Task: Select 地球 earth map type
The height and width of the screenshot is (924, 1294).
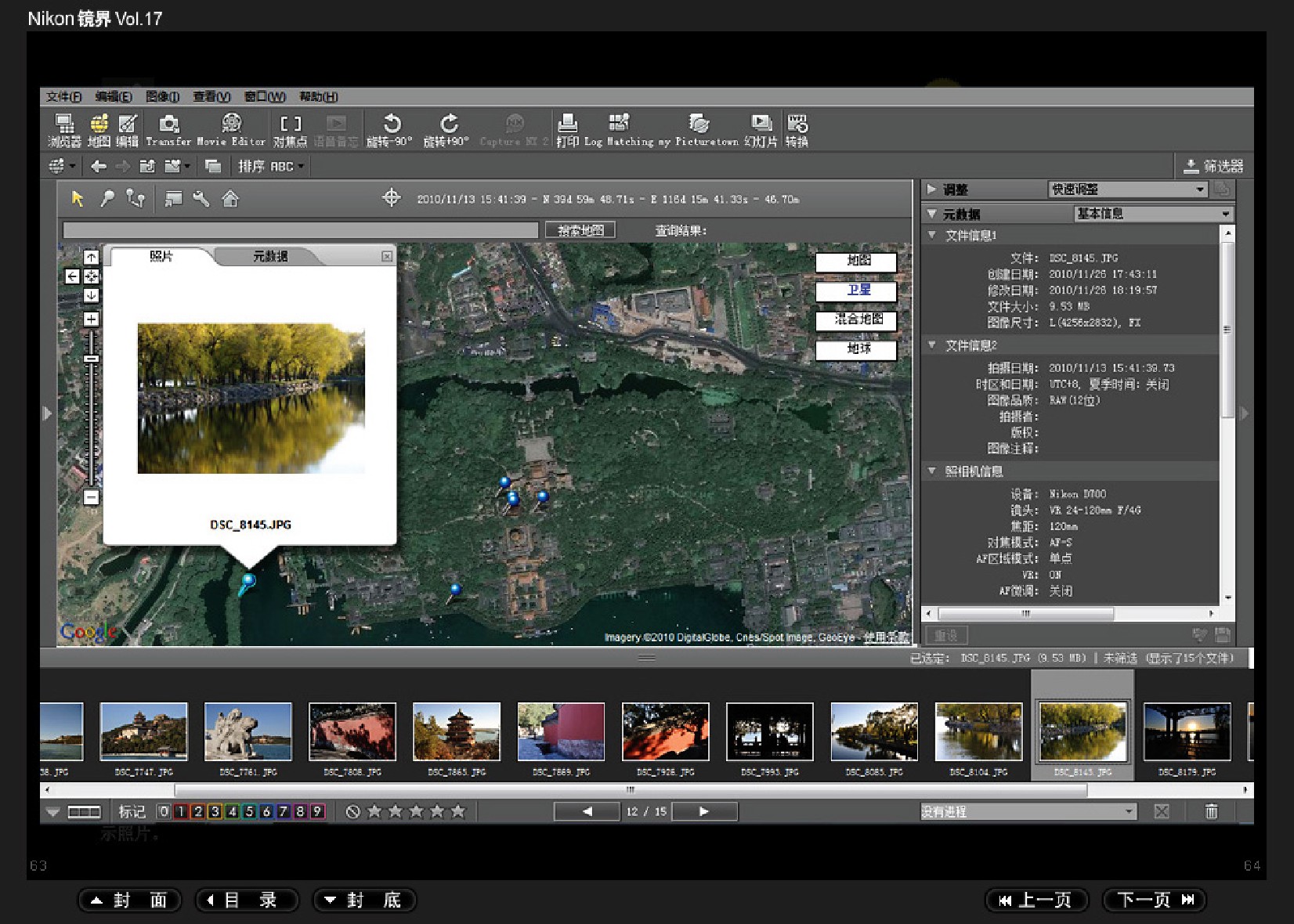Action: [856, 349]
